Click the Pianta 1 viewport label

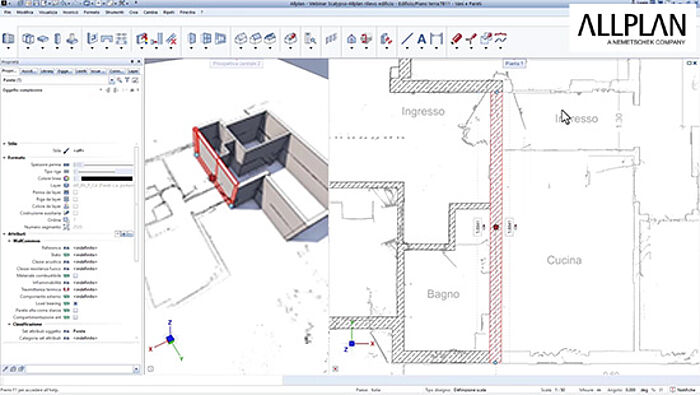[514, 64]
